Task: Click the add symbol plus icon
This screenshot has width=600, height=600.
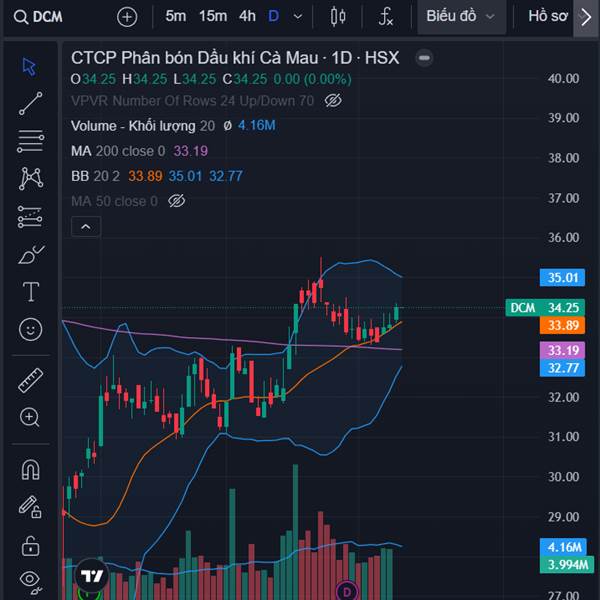Action: [x=127, y=17]
